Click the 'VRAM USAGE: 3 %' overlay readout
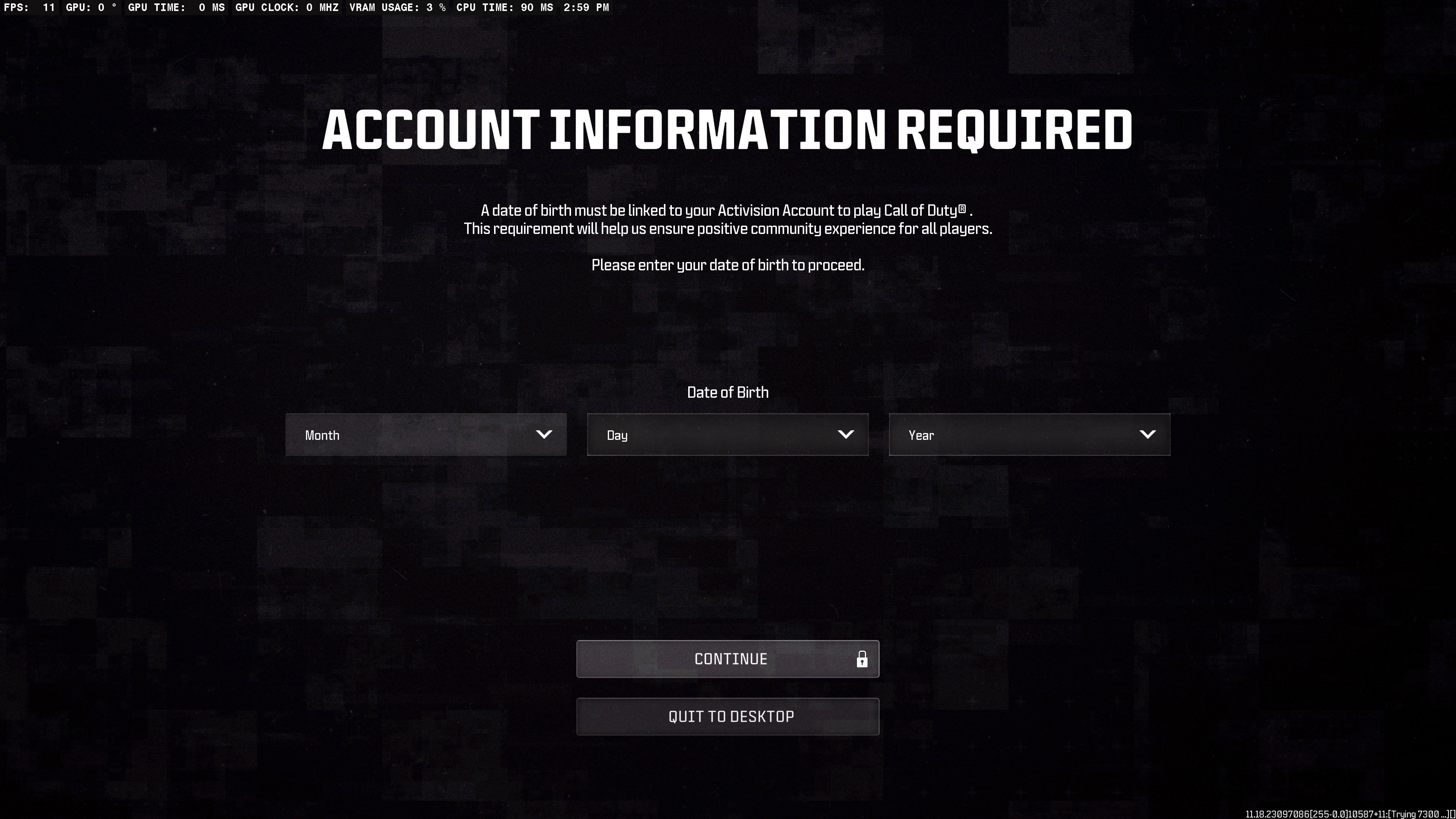Viewport: 1456px width, 819px height. pos(397,7)
